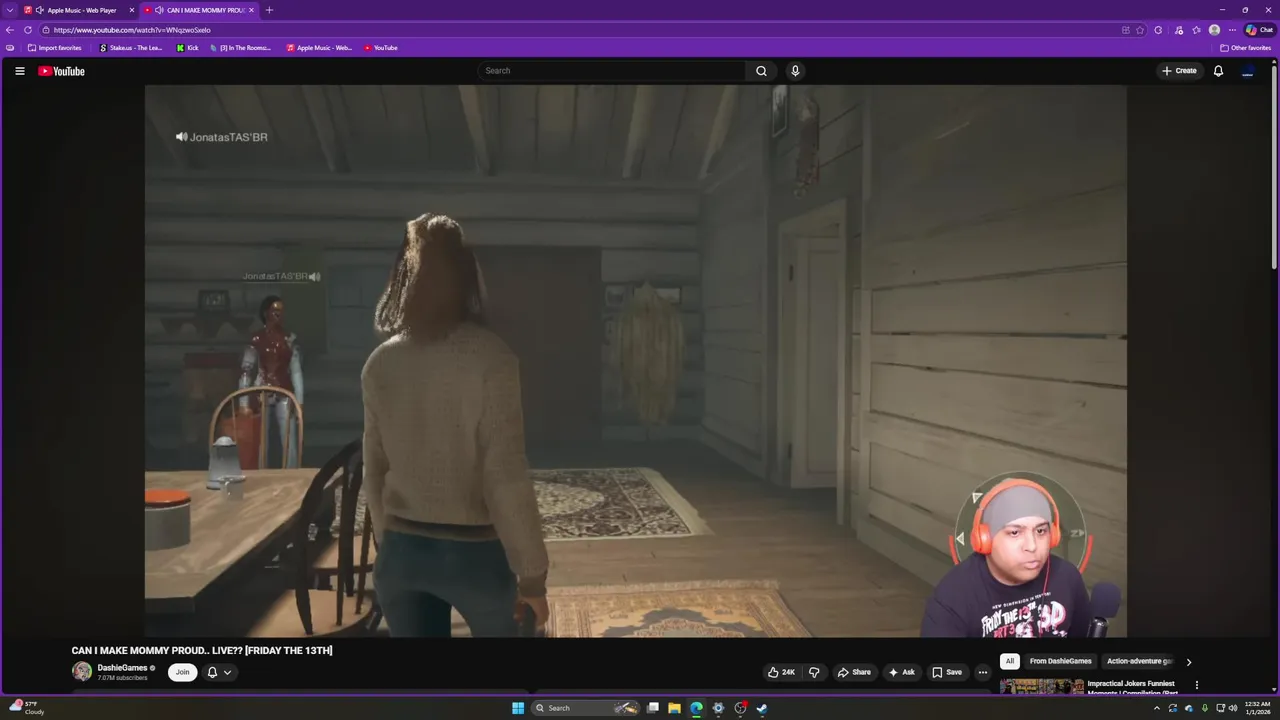Open the split screen icon in address bar

pos(1126,30)
